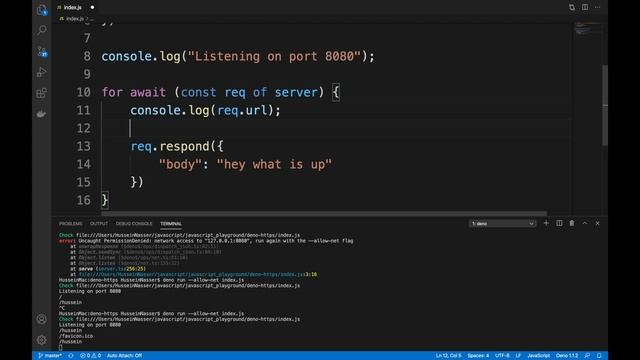Switch to the Output tab
640x360 pixels.
tap(99, 224)
